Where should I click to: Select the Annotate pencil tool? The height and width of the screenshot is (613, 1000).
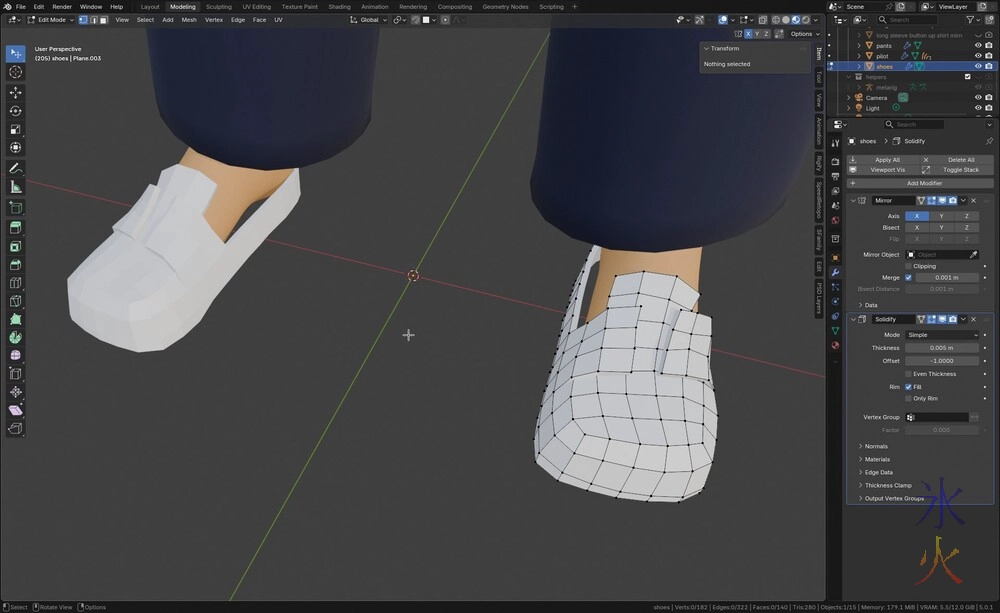(16, 168)
